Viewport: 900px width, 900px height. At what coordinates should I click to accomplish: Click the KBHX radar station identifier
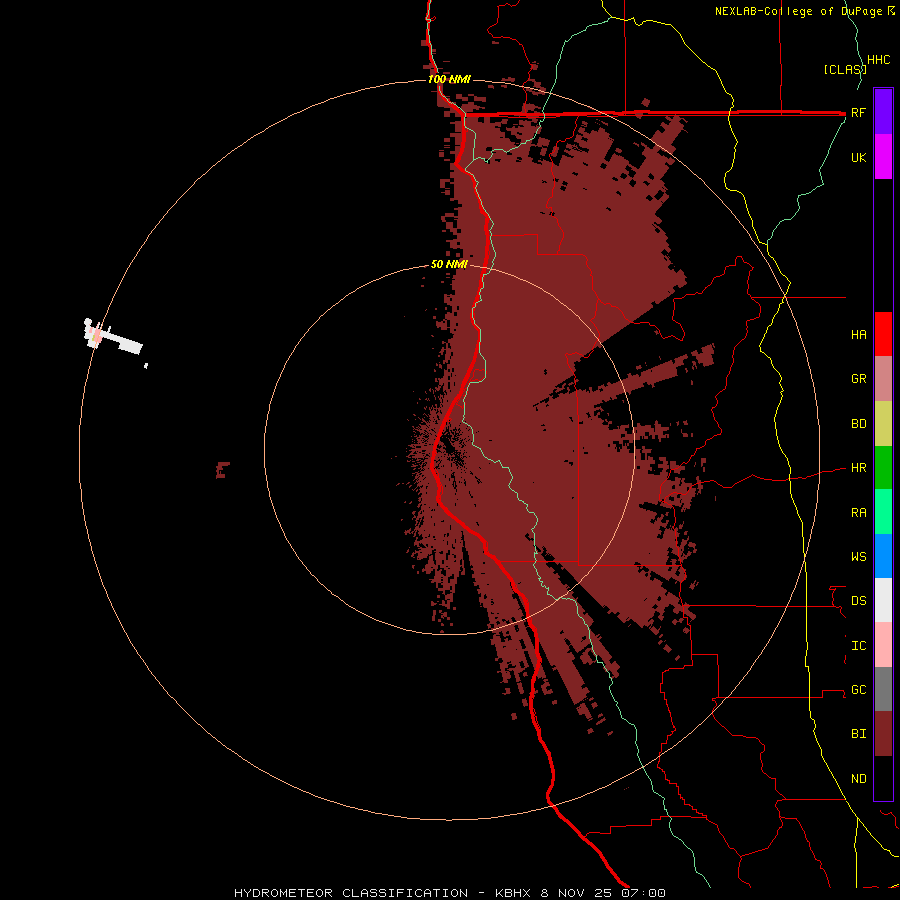pos(514,893)
